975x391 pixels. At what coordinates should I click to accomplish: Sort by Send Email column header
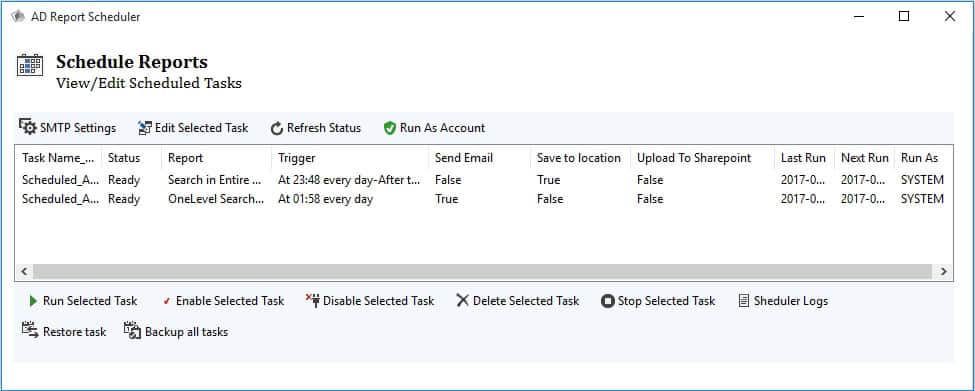click(x=479, y=158)
